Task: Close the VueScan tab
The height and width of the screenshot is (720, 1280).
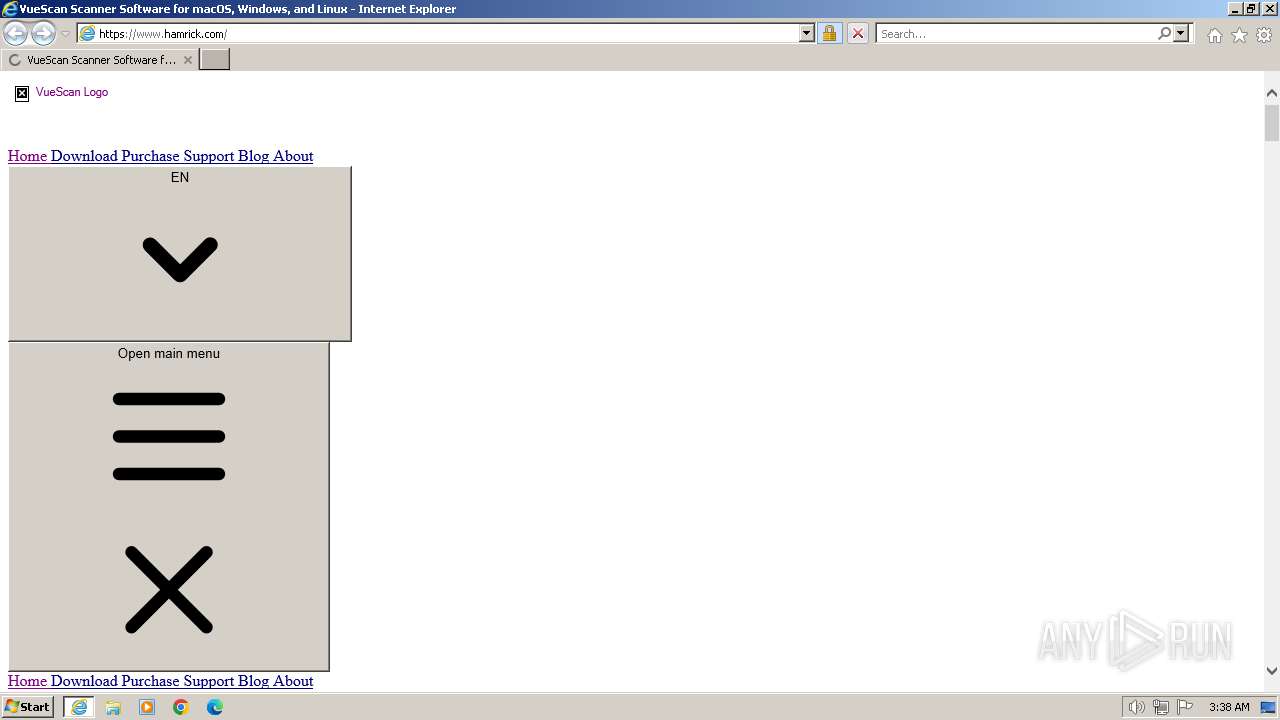Action: coord(187,60)
